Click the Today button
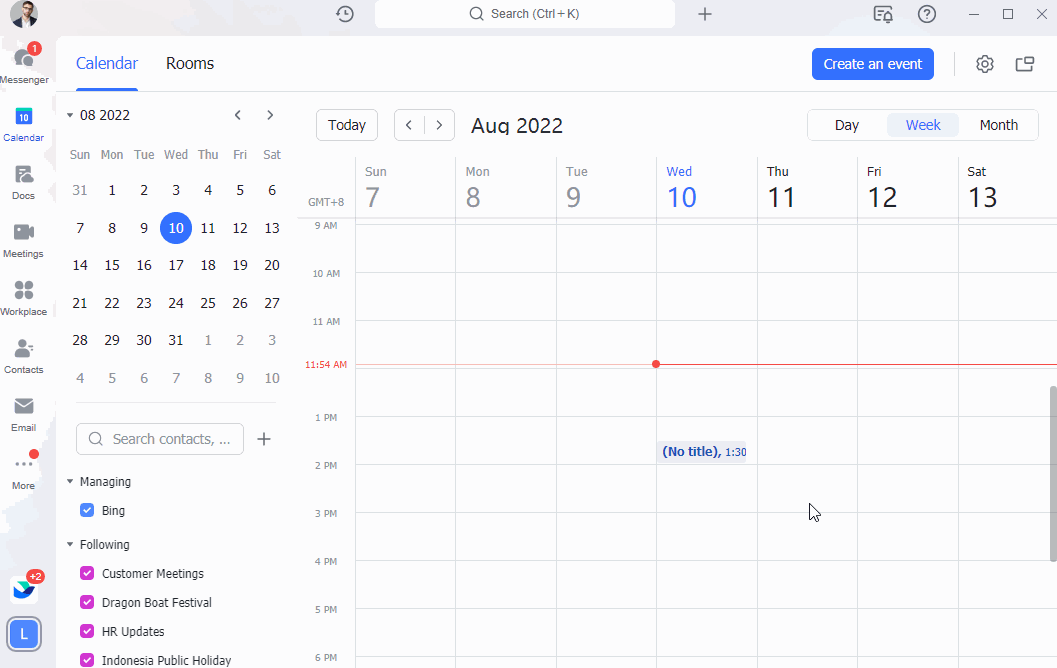This screenshot has height=668, width=1057. point(347,125)
